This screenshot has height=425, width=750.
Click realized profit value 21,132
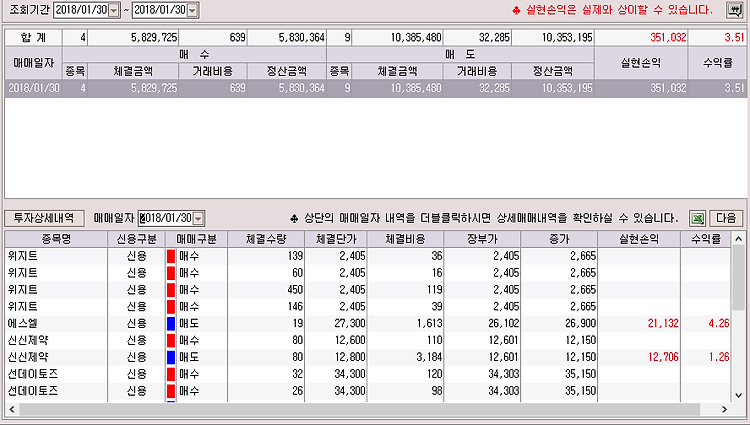pos(663,324)
